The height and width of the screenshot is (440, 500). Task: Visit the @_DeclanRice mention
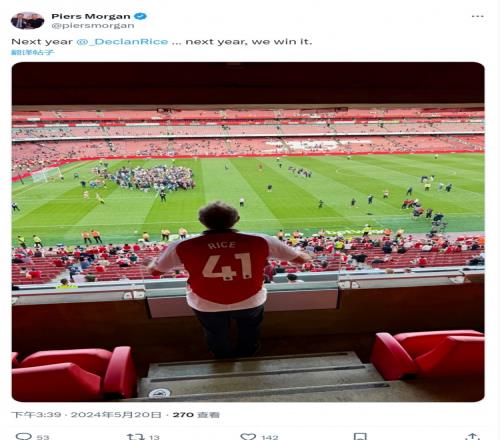[122, 42]
